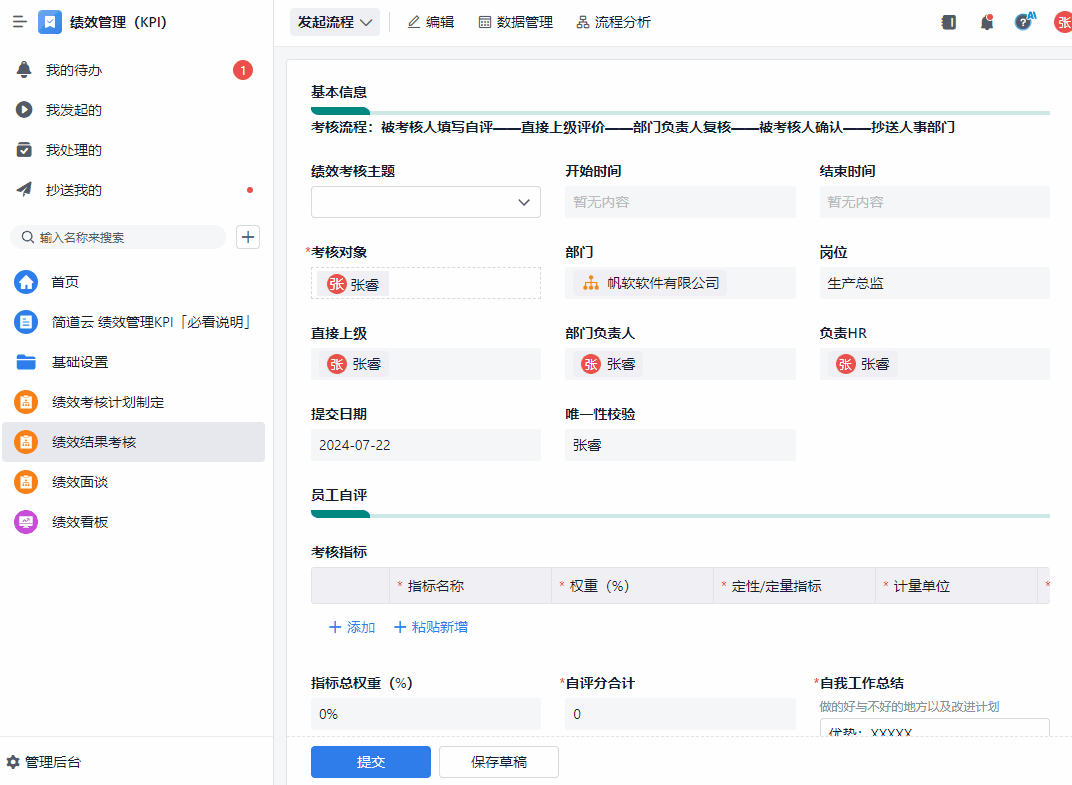Click the flow icon for 流程分析

[x=582, y=22]
